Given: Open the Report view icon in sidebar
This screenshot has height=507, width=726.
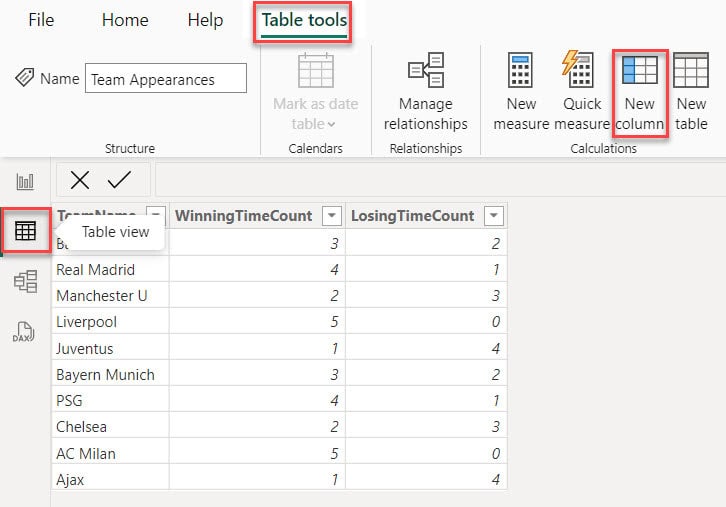Looking at the screenshot, I should (25, 182).
